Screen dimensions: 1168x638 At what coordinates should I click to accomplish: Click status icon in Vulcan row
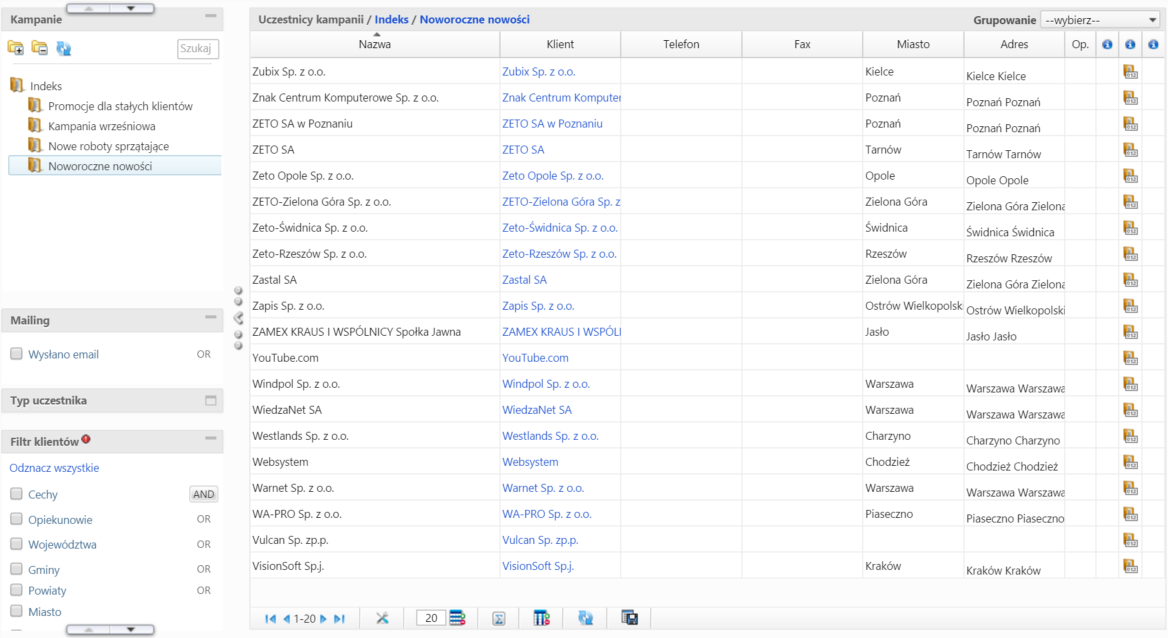pyautogui.click(x=1130, y=540)
